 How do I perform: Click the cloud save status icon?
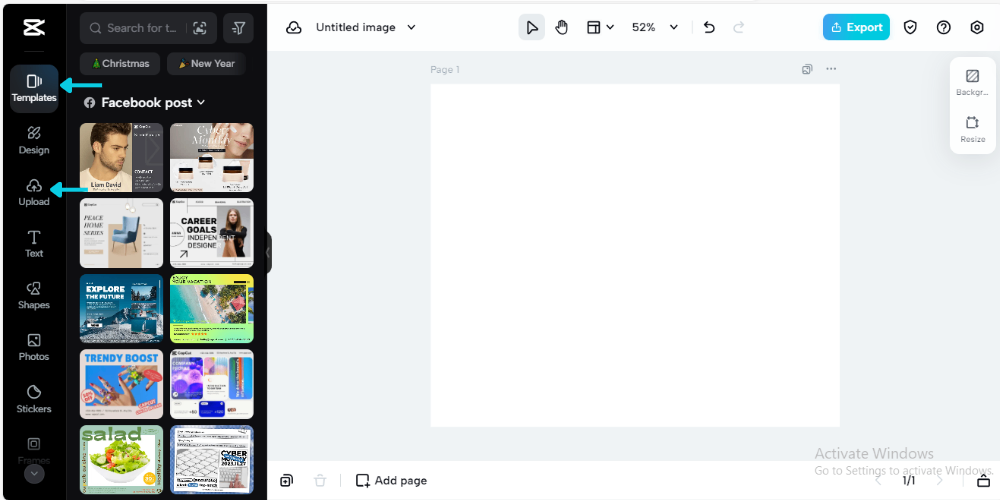click(x=293, y=27)
